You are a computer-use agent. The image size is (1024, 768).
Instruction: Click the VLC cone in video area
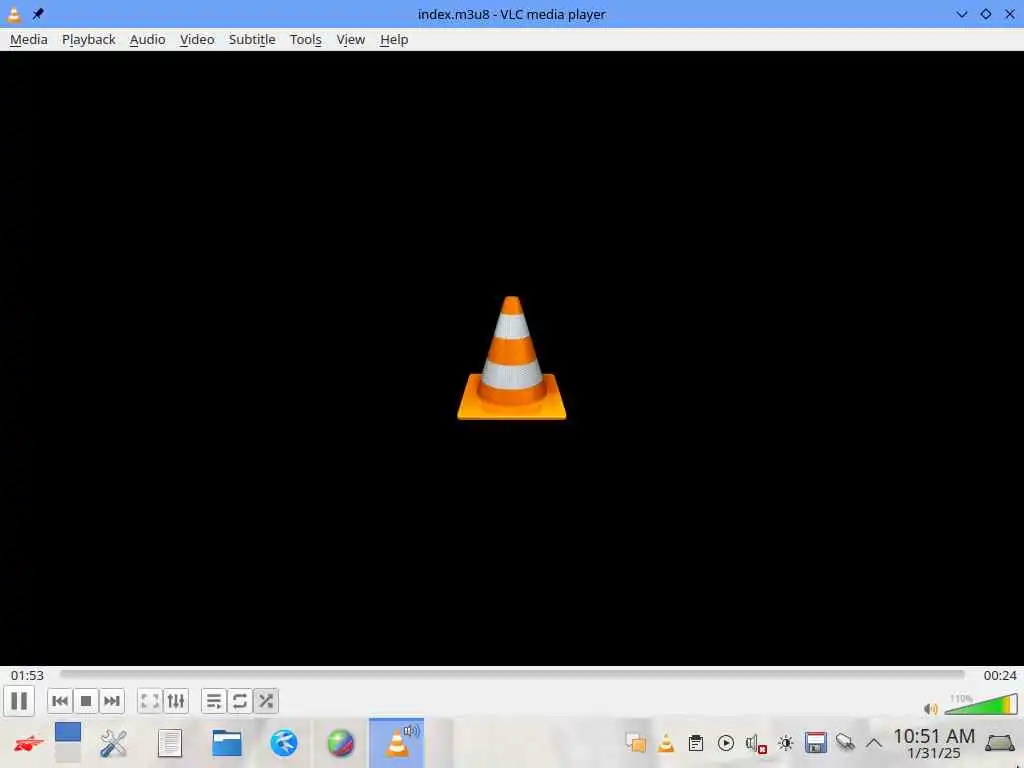[512, 358]
